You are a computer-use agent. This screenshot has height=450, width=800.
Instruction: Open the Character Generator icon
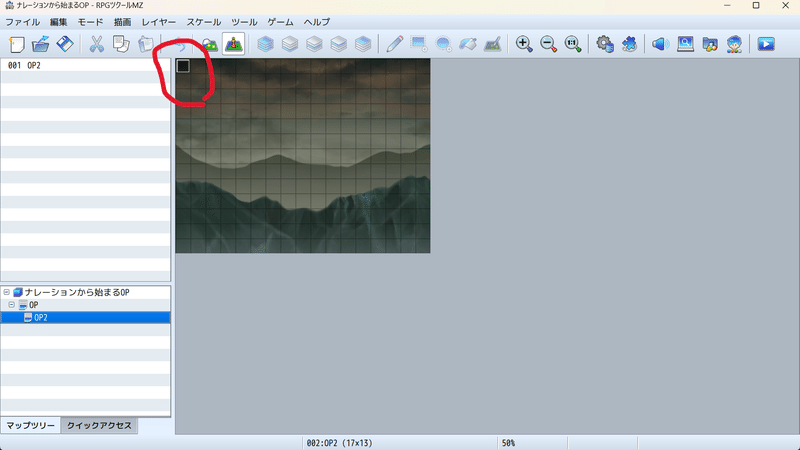(734, 44)
